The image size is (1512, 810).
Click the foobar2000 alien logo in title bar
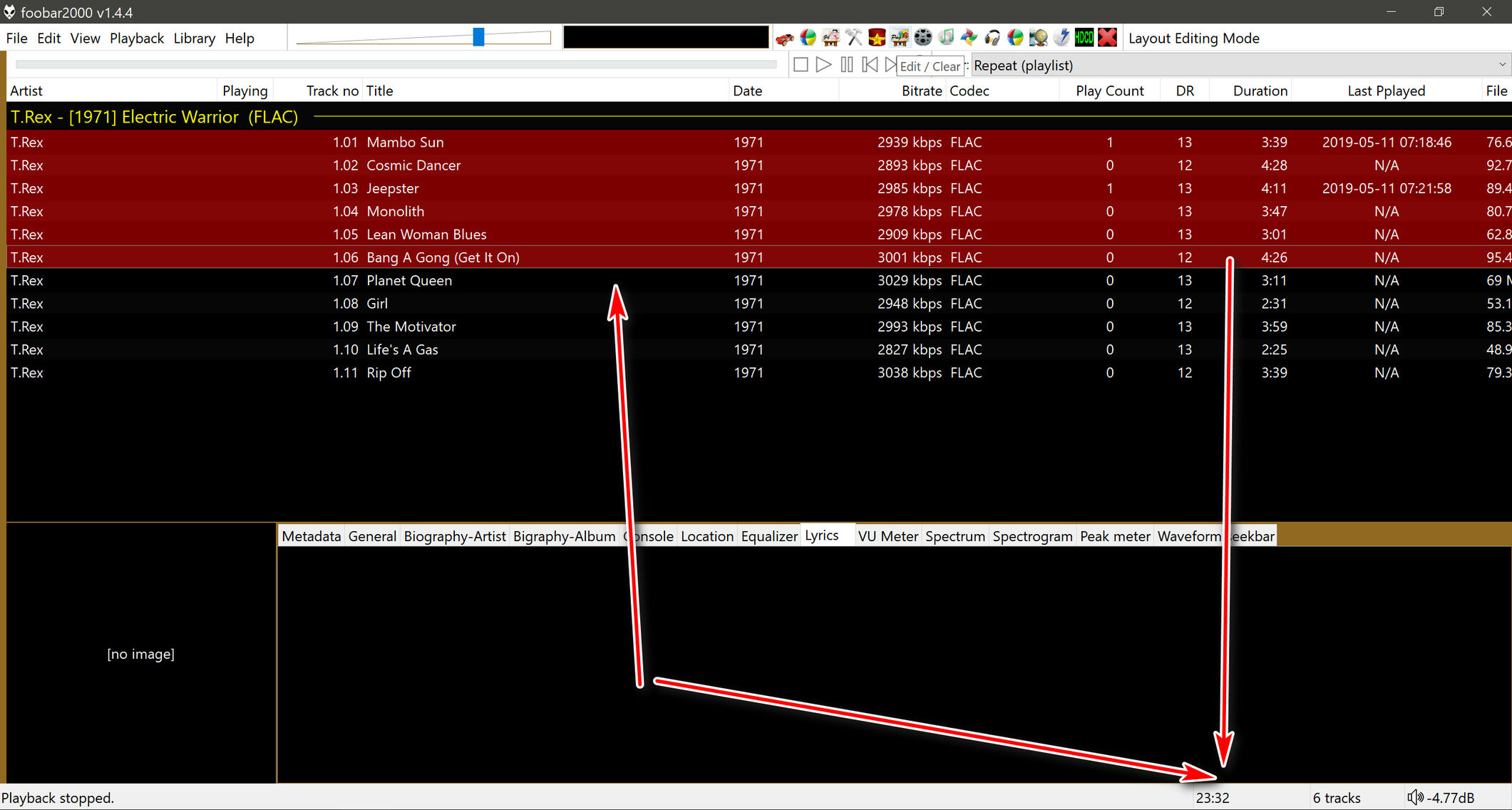coord(9,12)
